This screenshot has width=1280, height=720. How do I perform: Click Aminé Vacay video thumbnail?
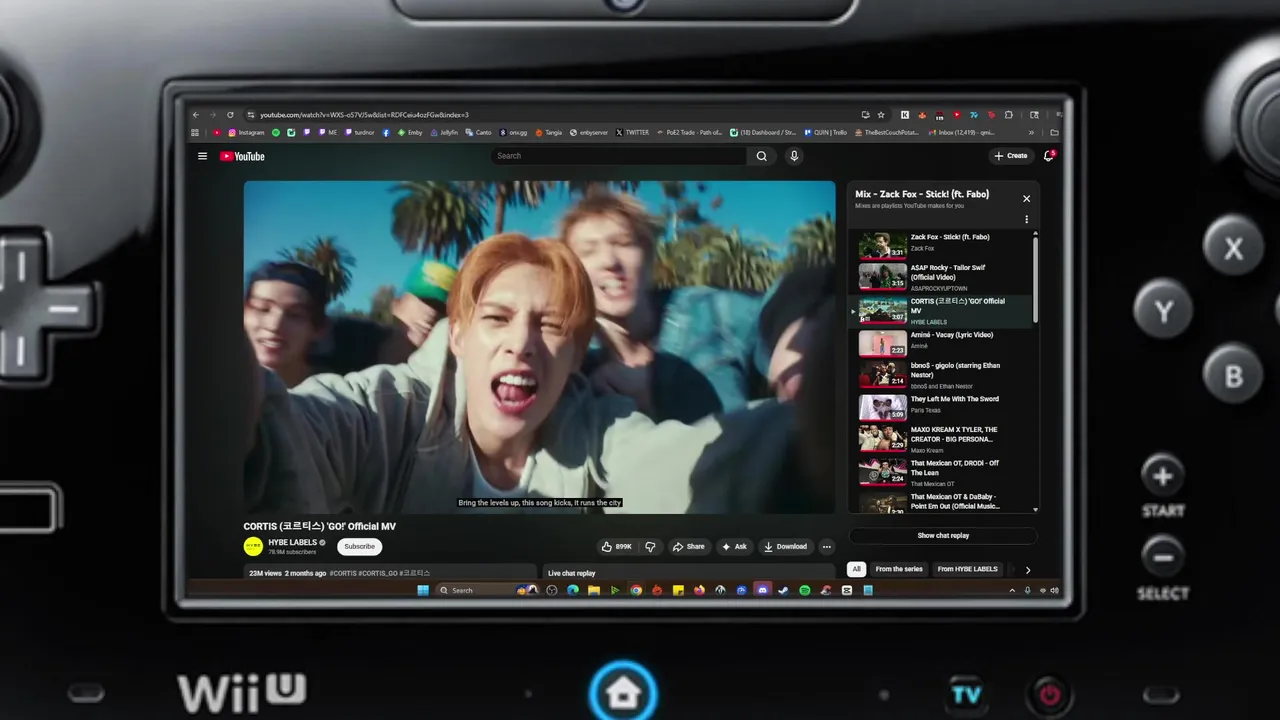[882, 343]
